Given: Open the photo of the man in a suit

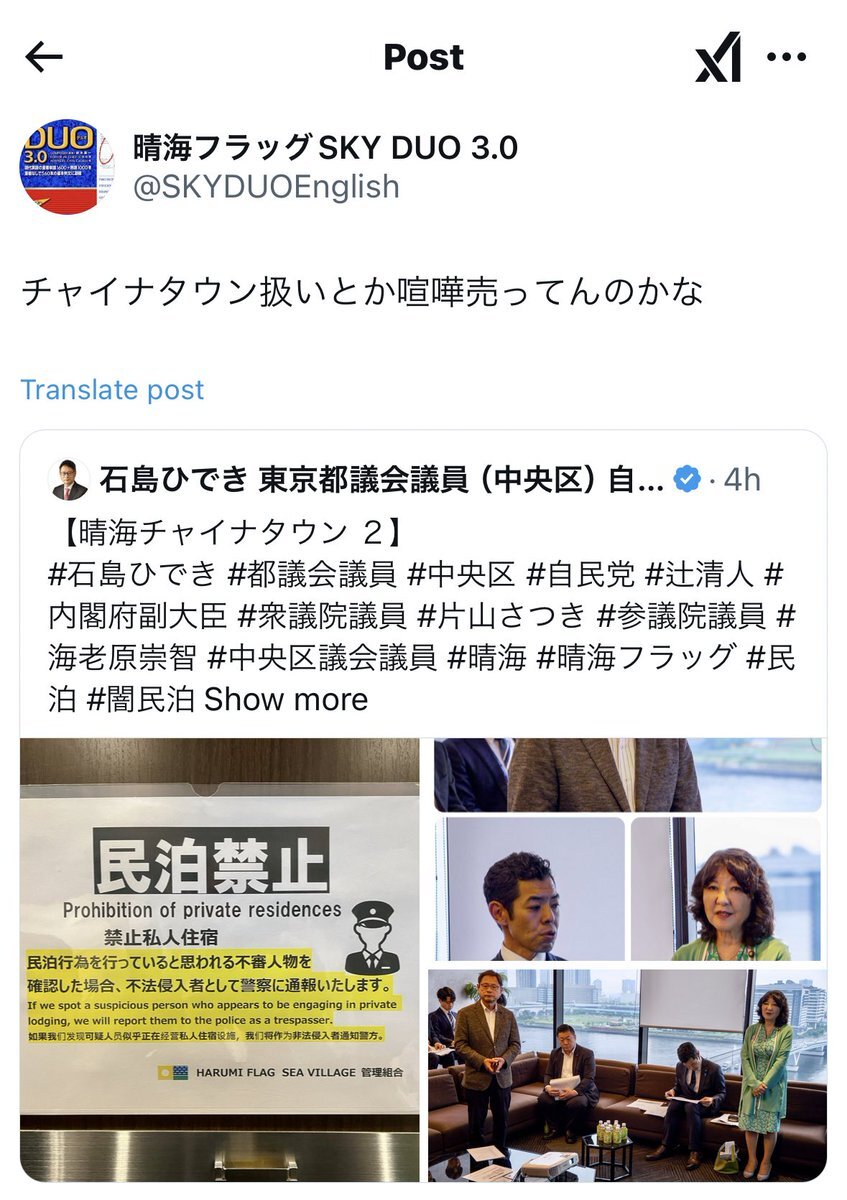Looking at the screenshot, I should [530, 889].
